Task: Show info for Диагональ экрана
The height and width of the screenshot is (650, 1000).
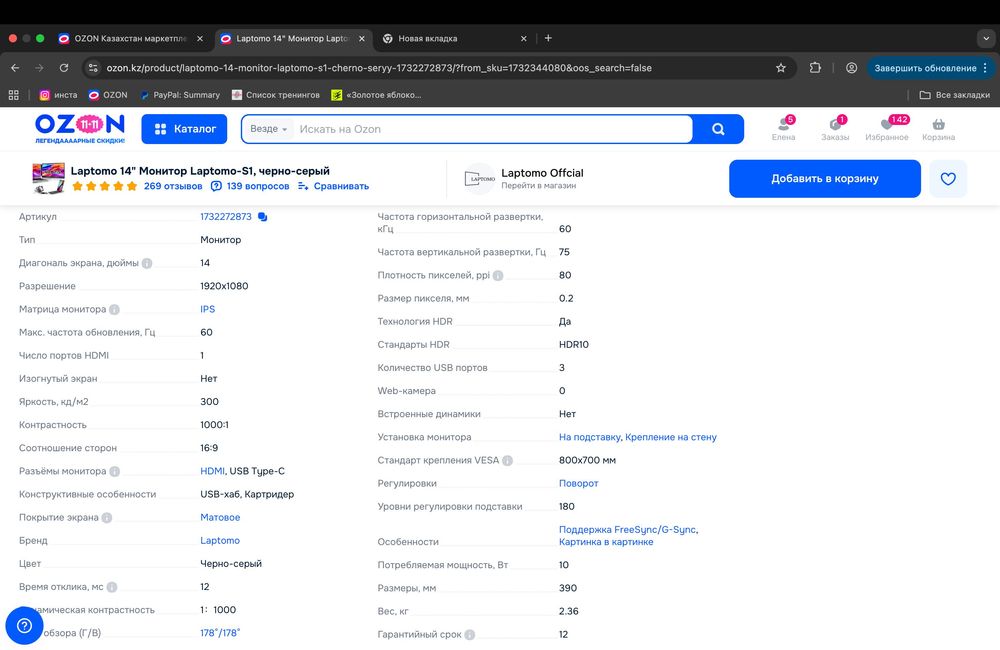Action: (x=147, y=263)
